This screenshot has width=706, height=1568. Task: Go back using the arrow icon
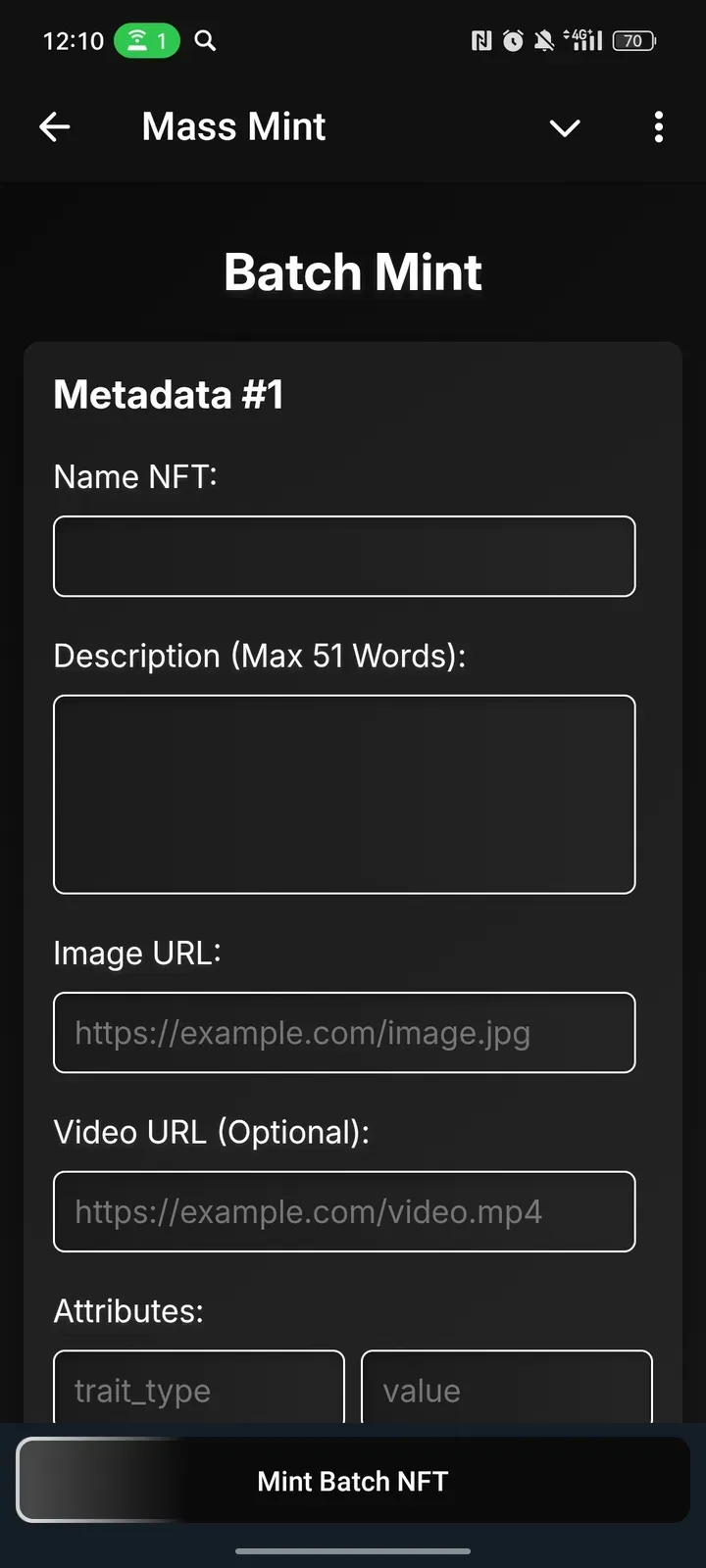pyautogui.click(x=55, y=126)
